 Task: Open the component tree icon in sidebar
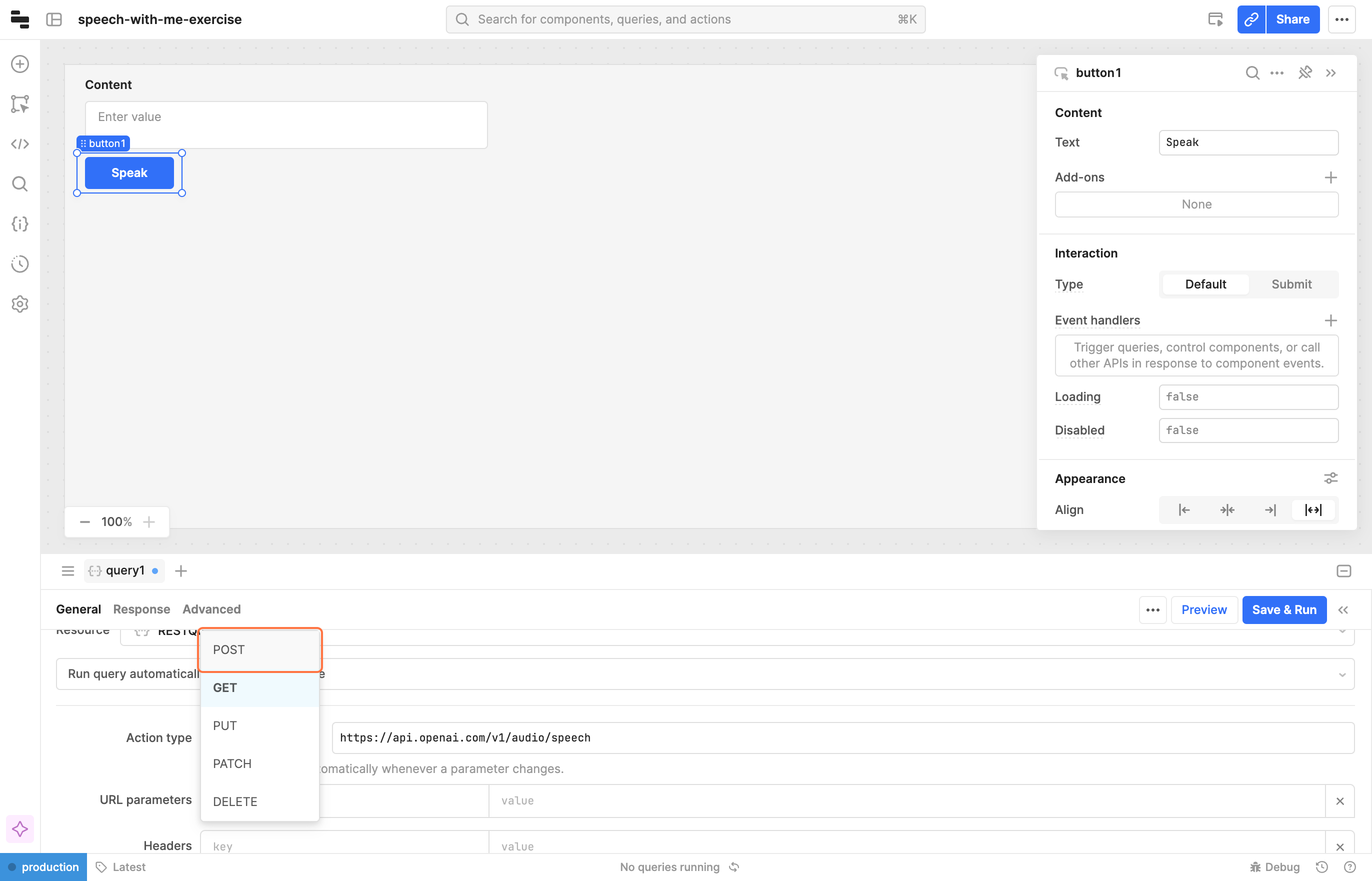click(x=20, y=104)
